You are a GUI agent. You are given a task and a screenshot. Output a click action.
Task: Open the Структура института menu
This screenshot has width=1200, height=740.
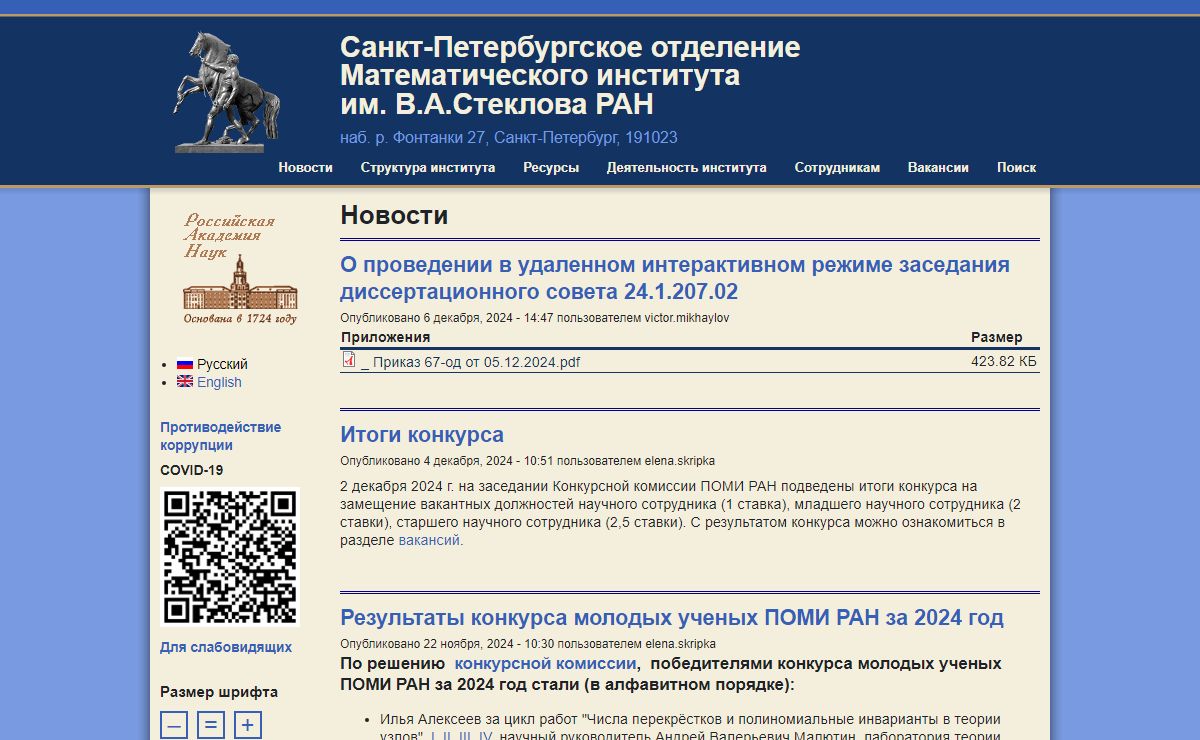tap(428, 168)
